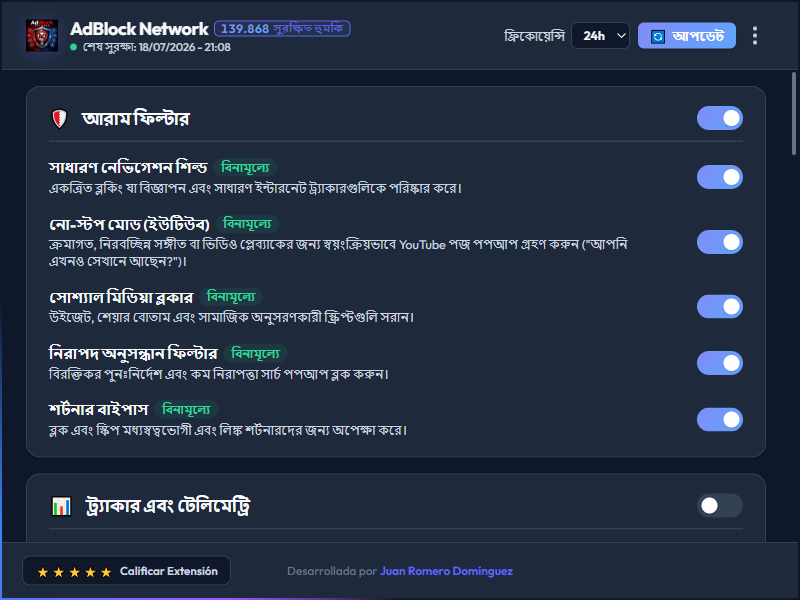This screenshot has width=800, height=600.
Task: Click the বিনামূল্যে tag beside নো-স্টপ মোড
Action: tap(247, 223)
